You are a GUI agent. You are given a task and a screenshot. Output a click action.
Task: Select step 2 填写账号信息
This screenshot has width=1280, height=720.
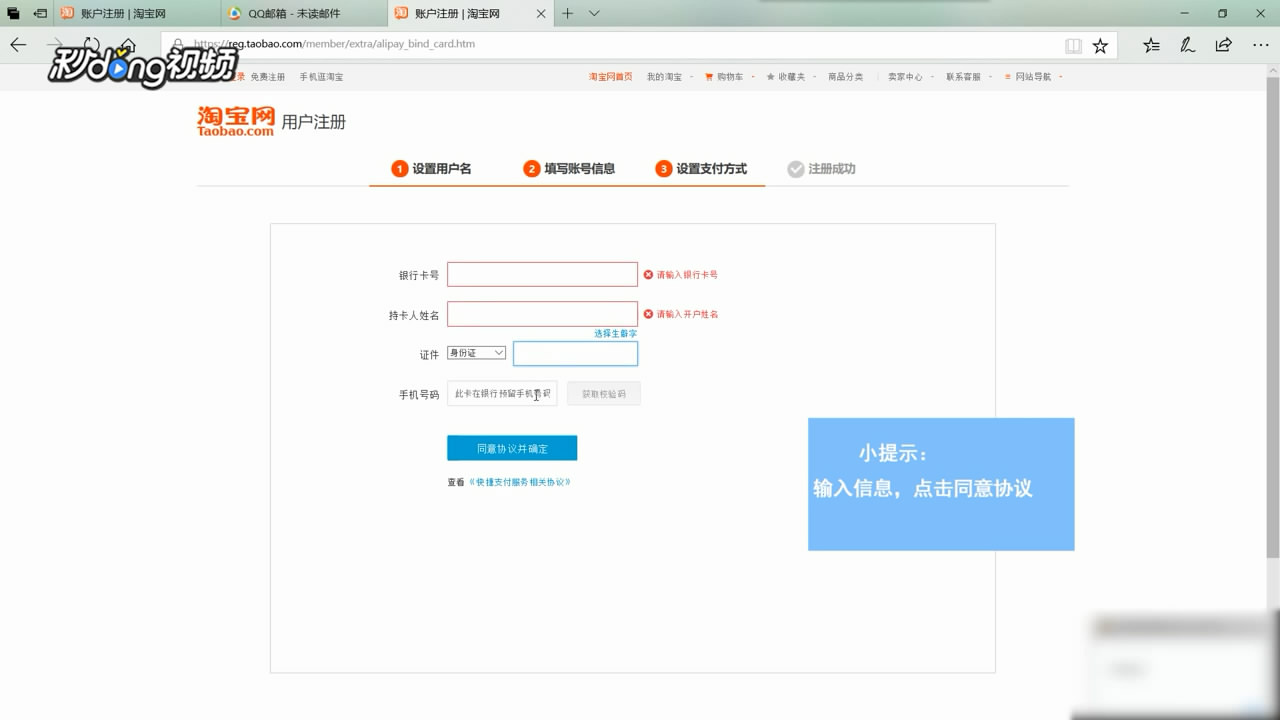coord(569,169)
